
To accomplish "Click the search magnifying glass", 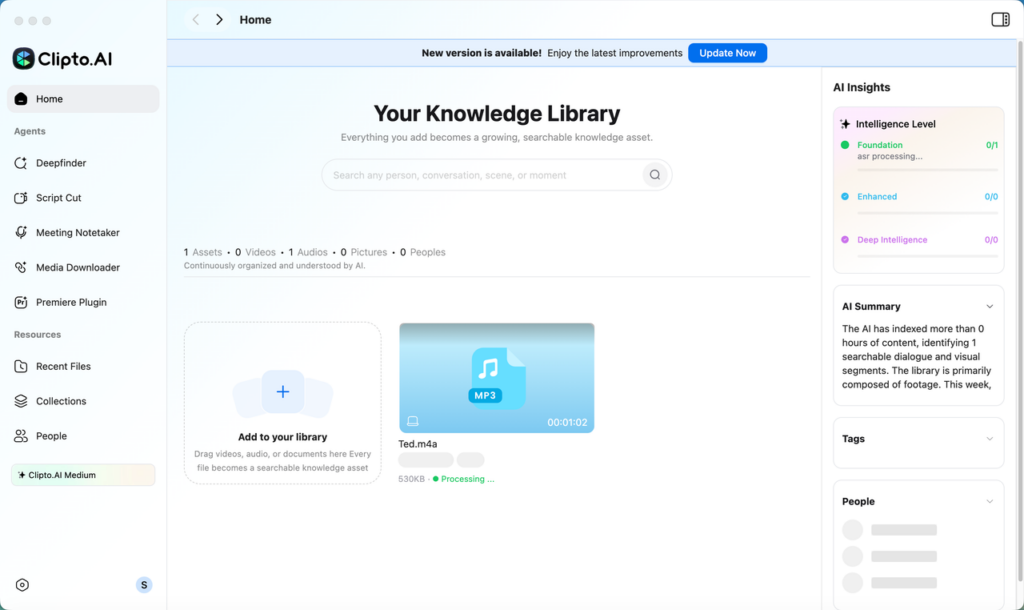I will pyautogui.click(x=655, y=174).
